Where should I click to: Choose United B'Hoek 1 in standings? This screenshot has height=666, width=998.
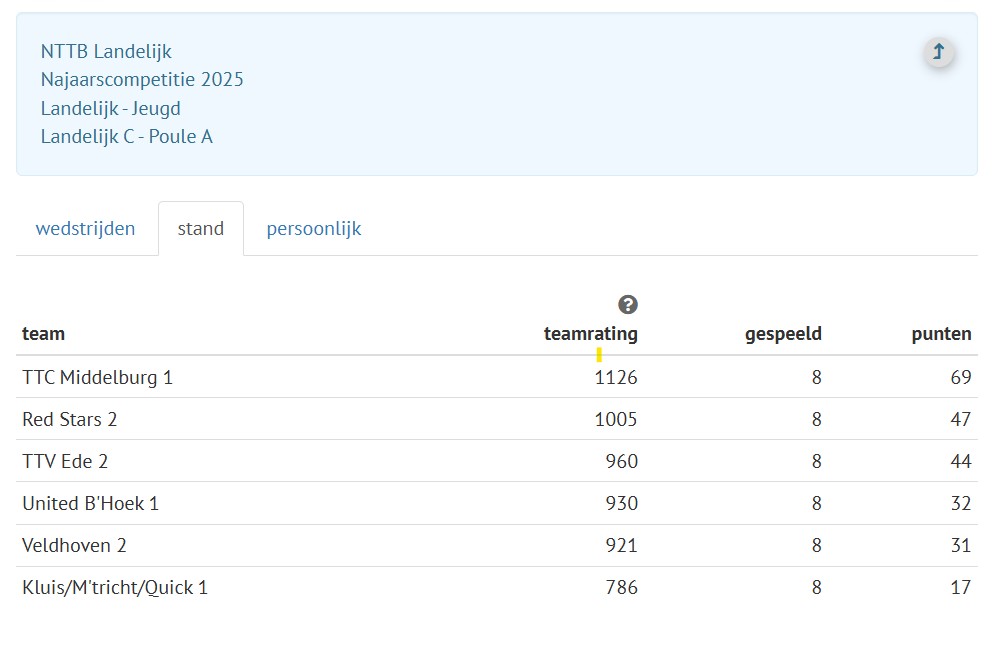point(90,504)
